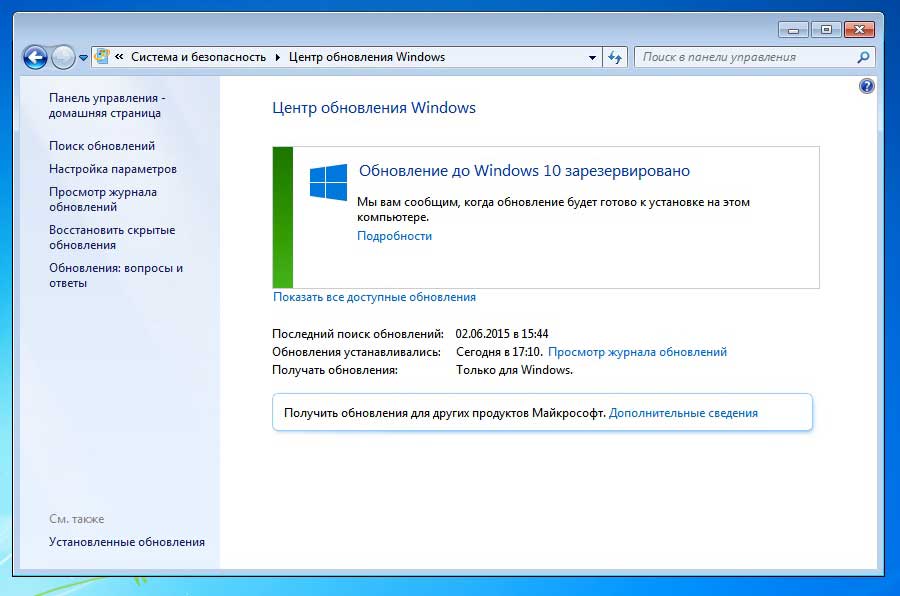900x596 pixels.
Task: Open 'Поиск обновлений' in the sidebar
Action: (x=102, y=146)
